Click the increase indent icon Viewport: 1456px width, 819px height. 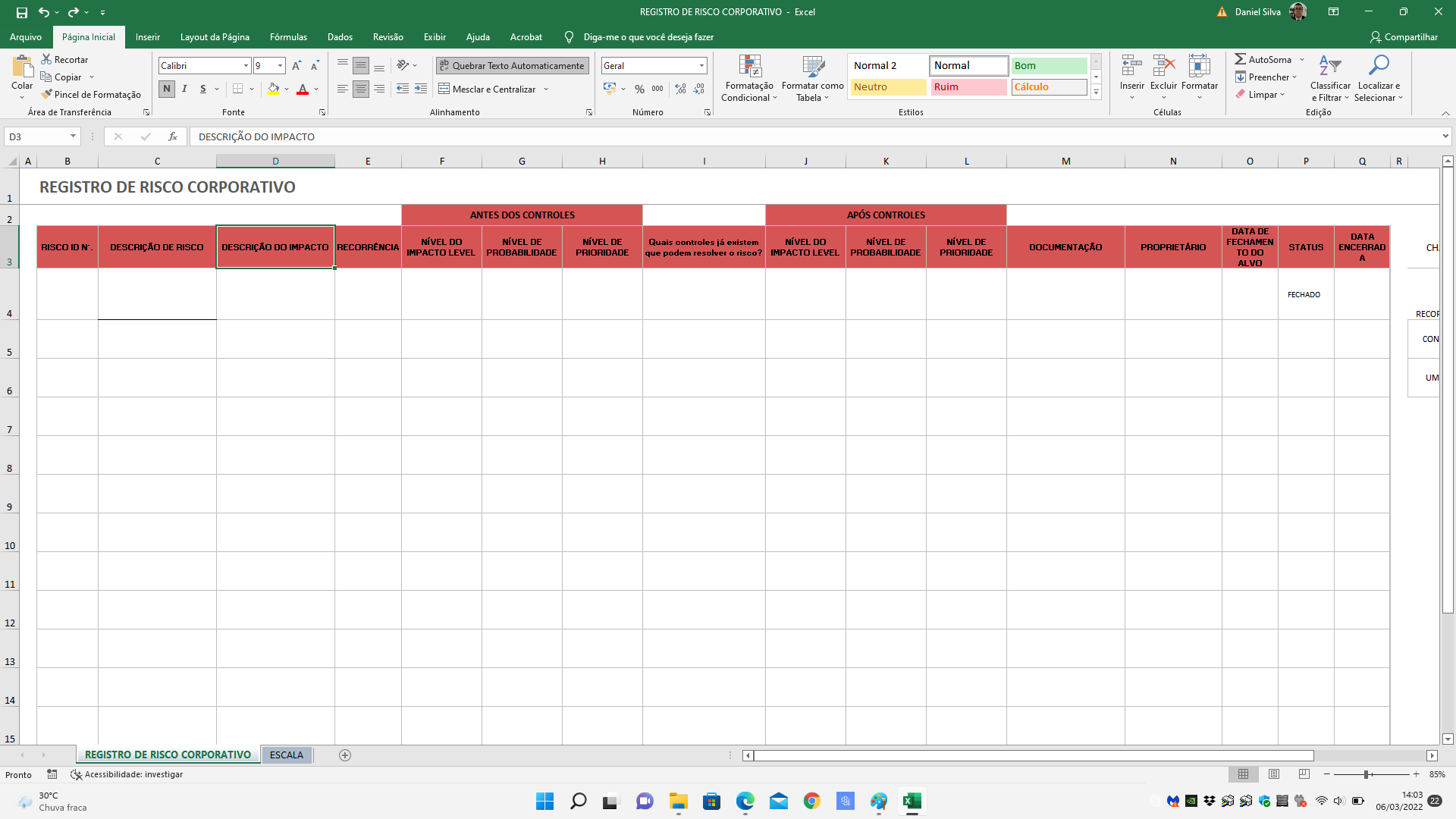421,89
